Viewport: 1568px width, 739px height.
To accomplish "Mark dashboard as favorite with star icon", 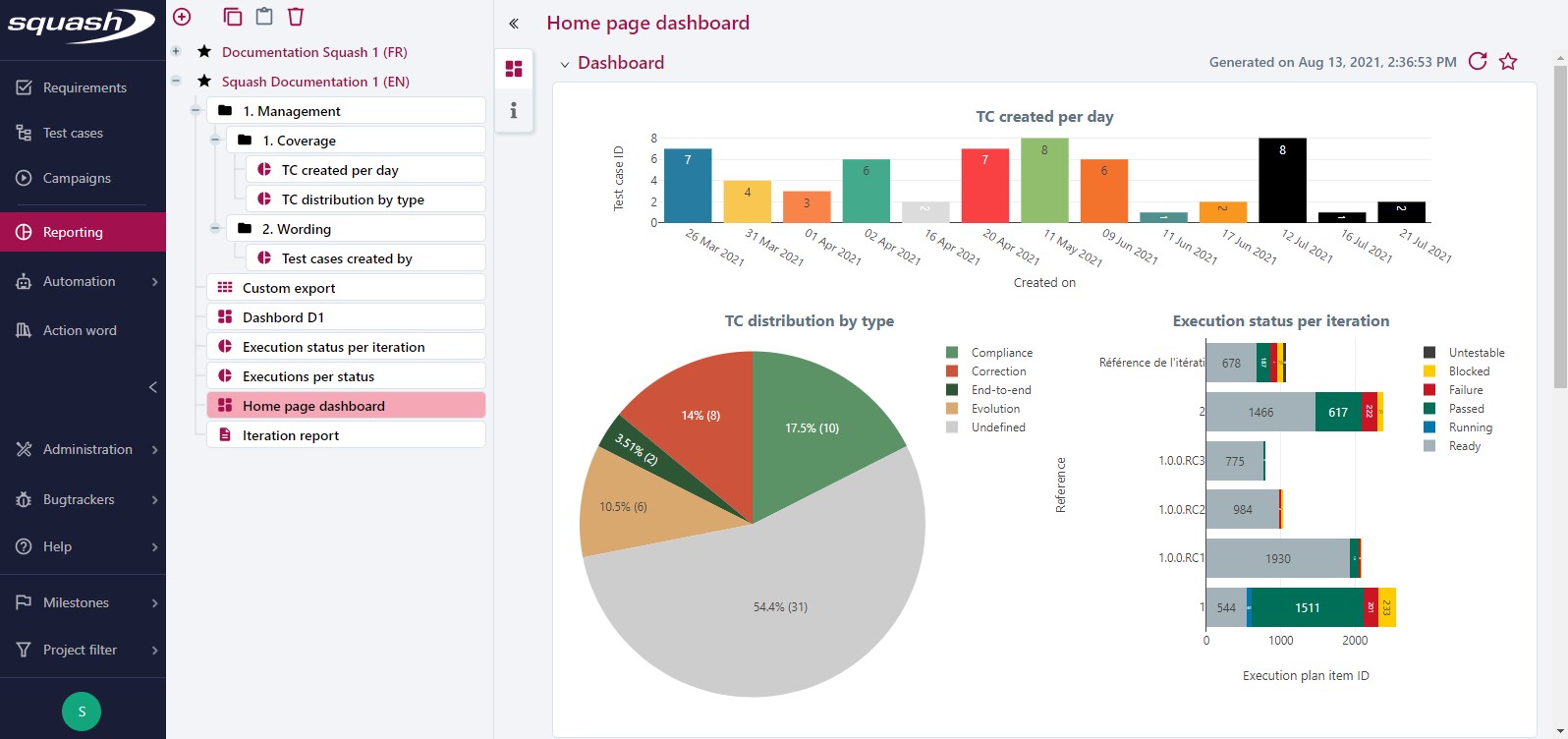I will [x=1508, y=62].
